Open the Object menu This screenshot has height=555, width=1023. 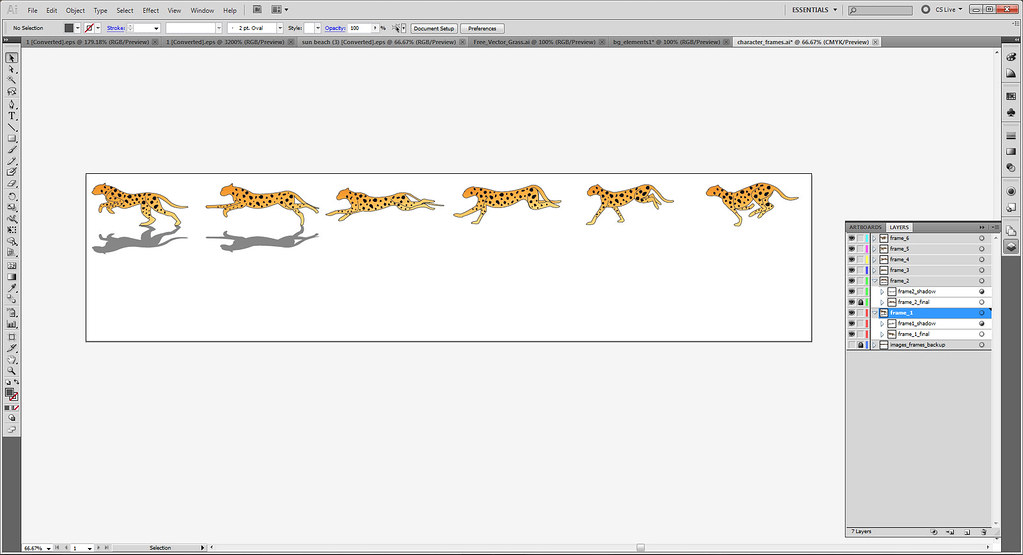[75, 10]
